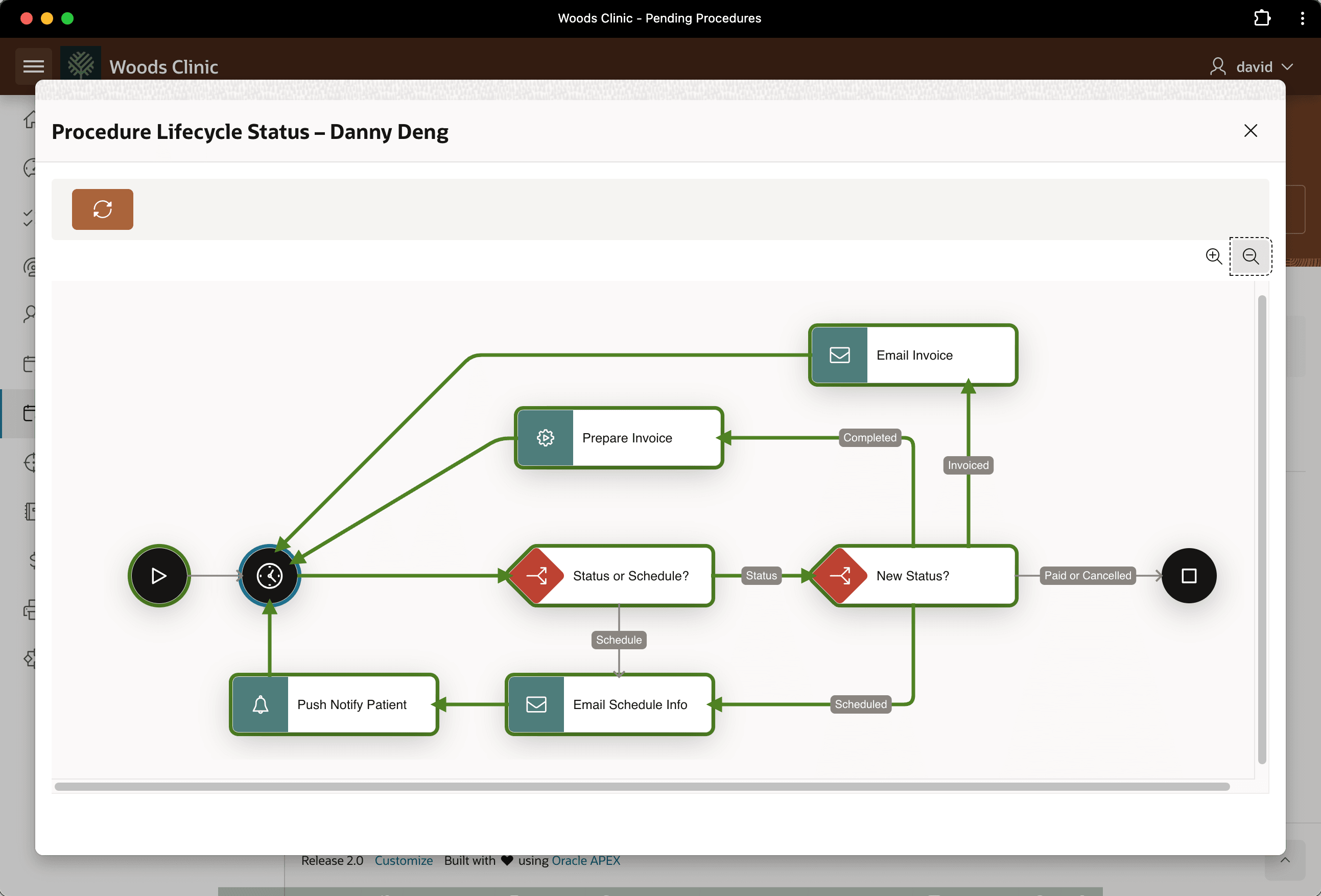
Task: Click the Scheduled connection label
Action: coord(861,705)
